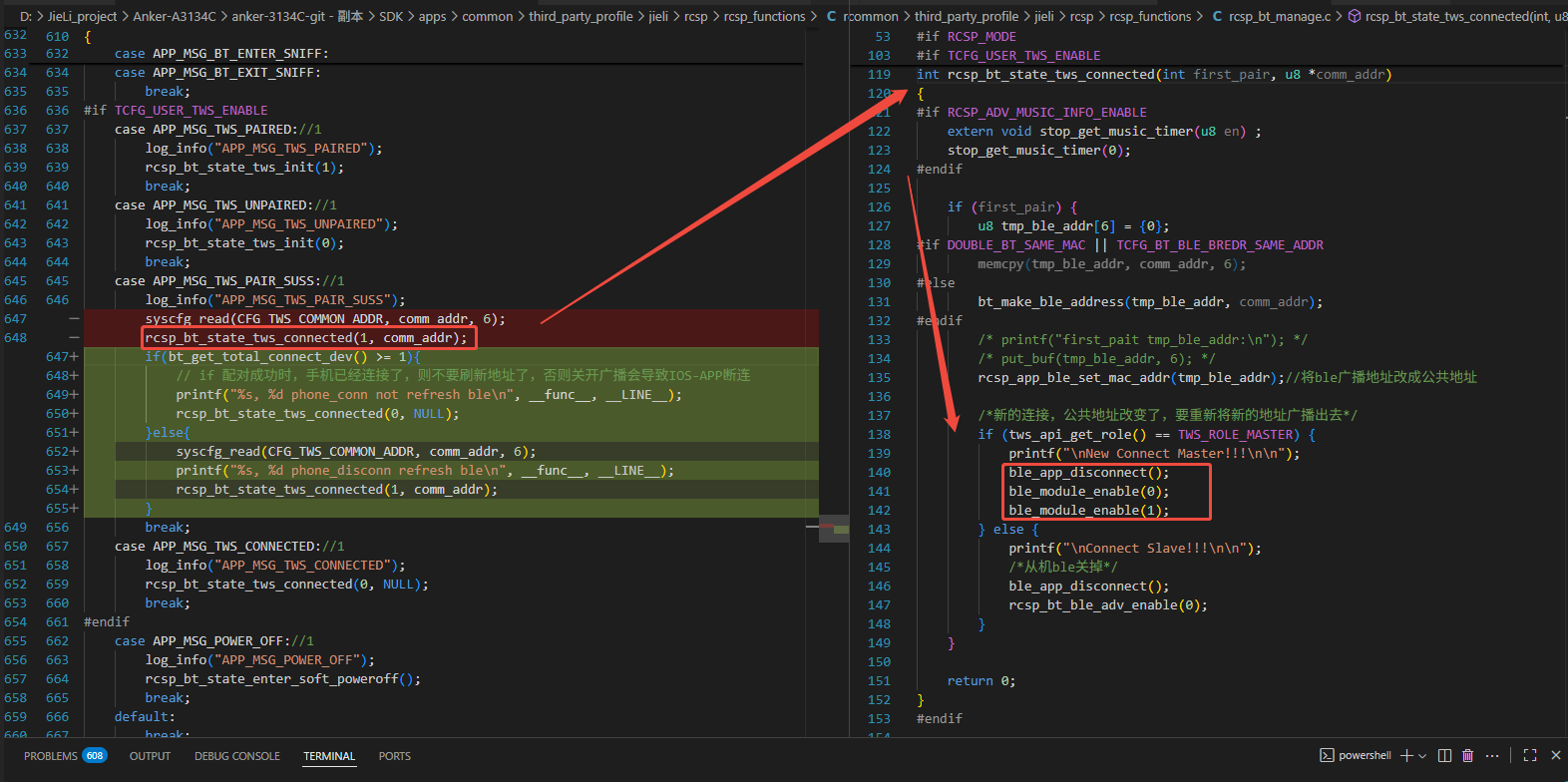Click the 'case APP_MSG_POWER_OFF' line
The image size is (1568, 782).
214,641
